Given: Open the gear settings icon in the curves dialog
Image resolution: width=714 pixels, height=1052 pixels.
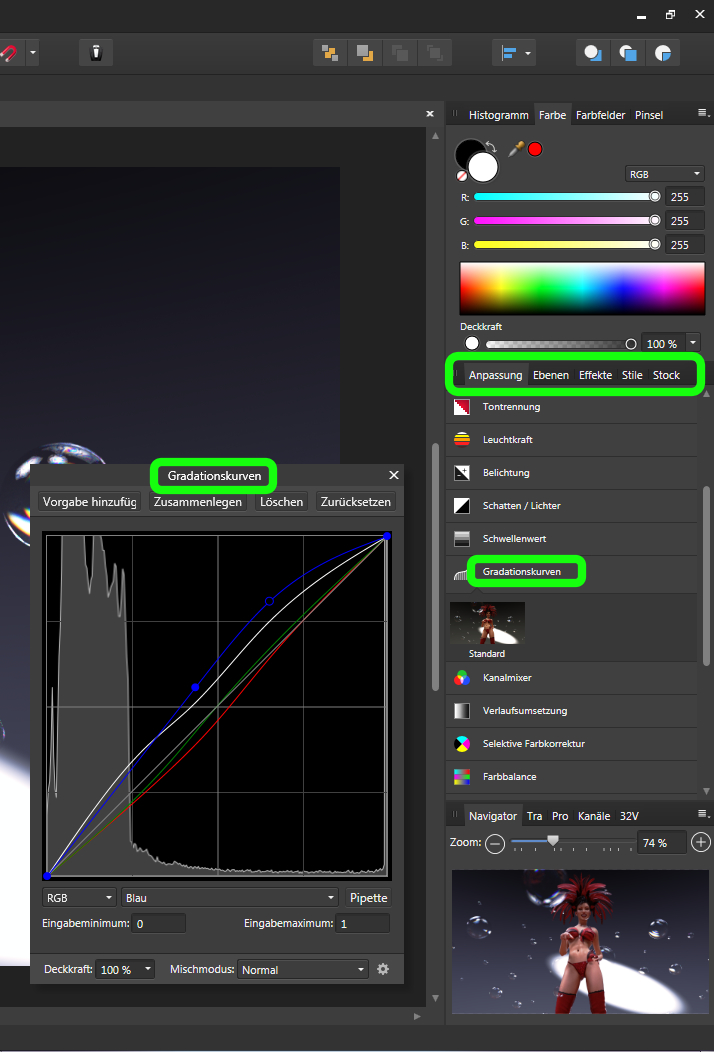Looking at the screenshot, I should point(383,969).
